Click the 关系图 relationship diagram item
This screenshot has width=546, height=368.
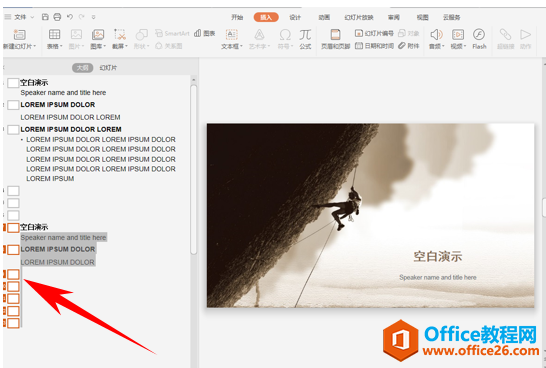(169, 46)
